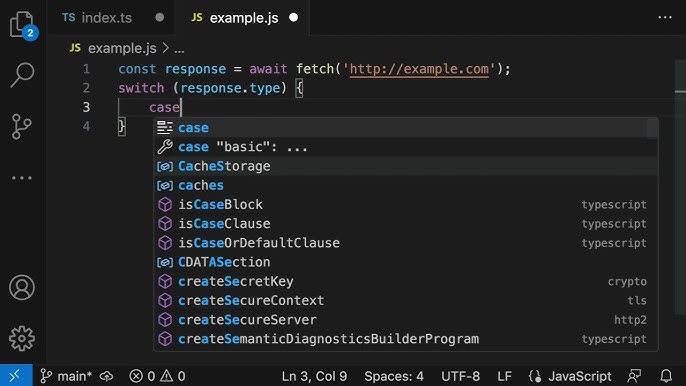
Task: Open notifications bell in status bar
Action: click(x=666, y=376)
